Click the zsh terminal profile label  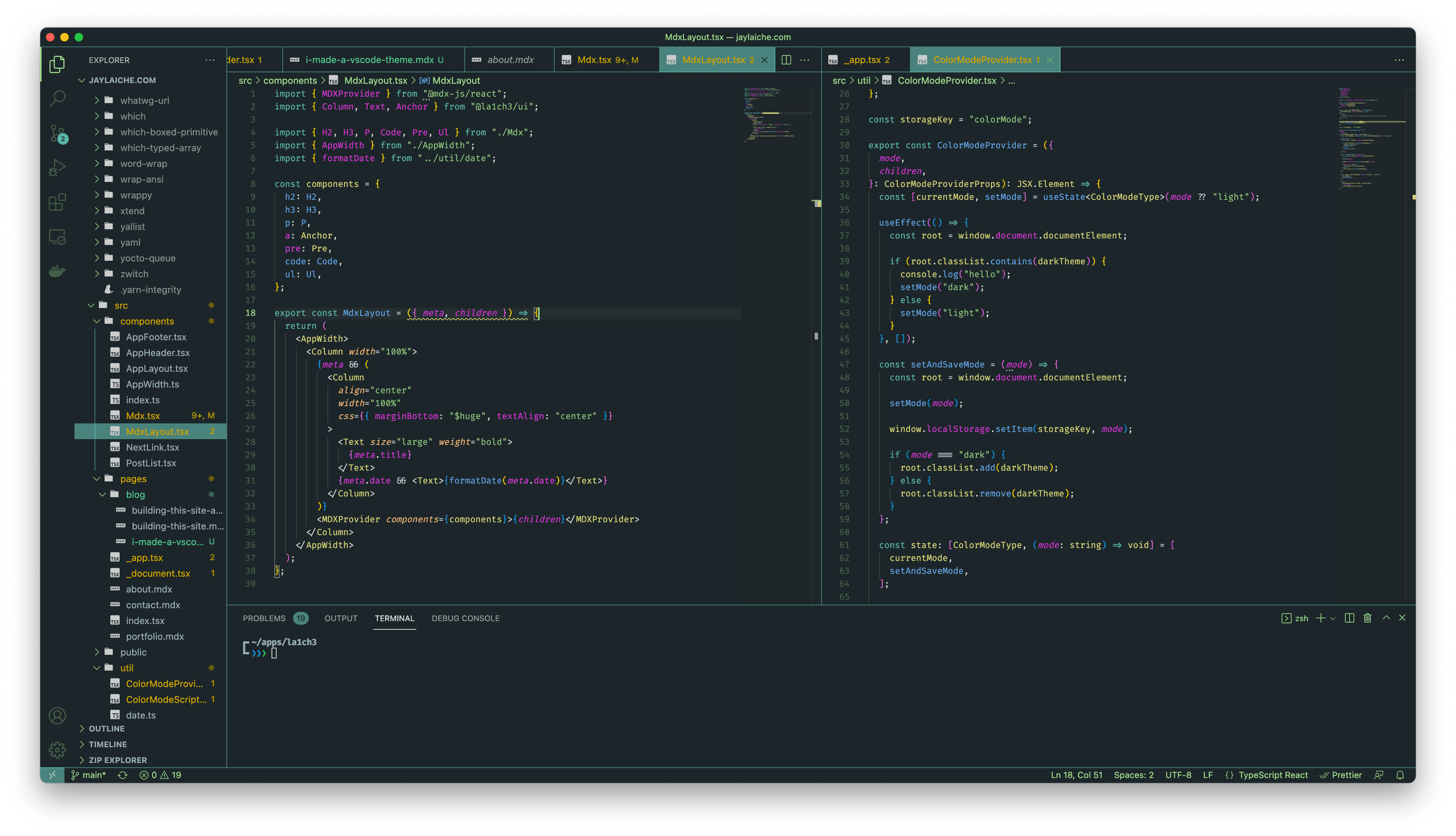(x=1295, y=618)
